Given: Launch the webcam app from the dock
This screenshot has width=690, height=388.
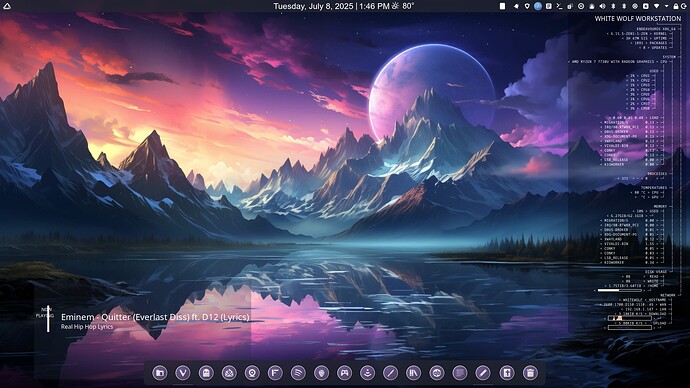Looking at the screenshot, I should tap(252, 373).
